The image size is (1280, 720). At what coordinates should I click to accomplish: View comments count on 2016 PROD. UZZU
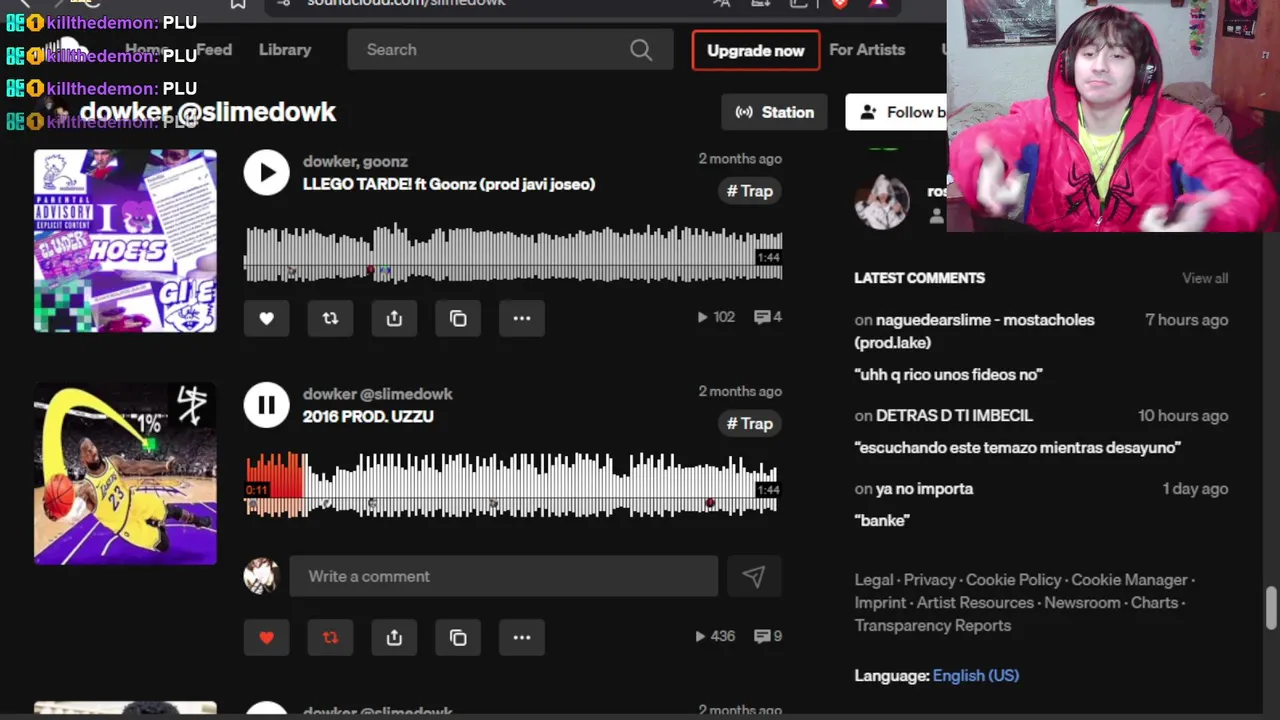pyautogui.click(x=768, y=636)
